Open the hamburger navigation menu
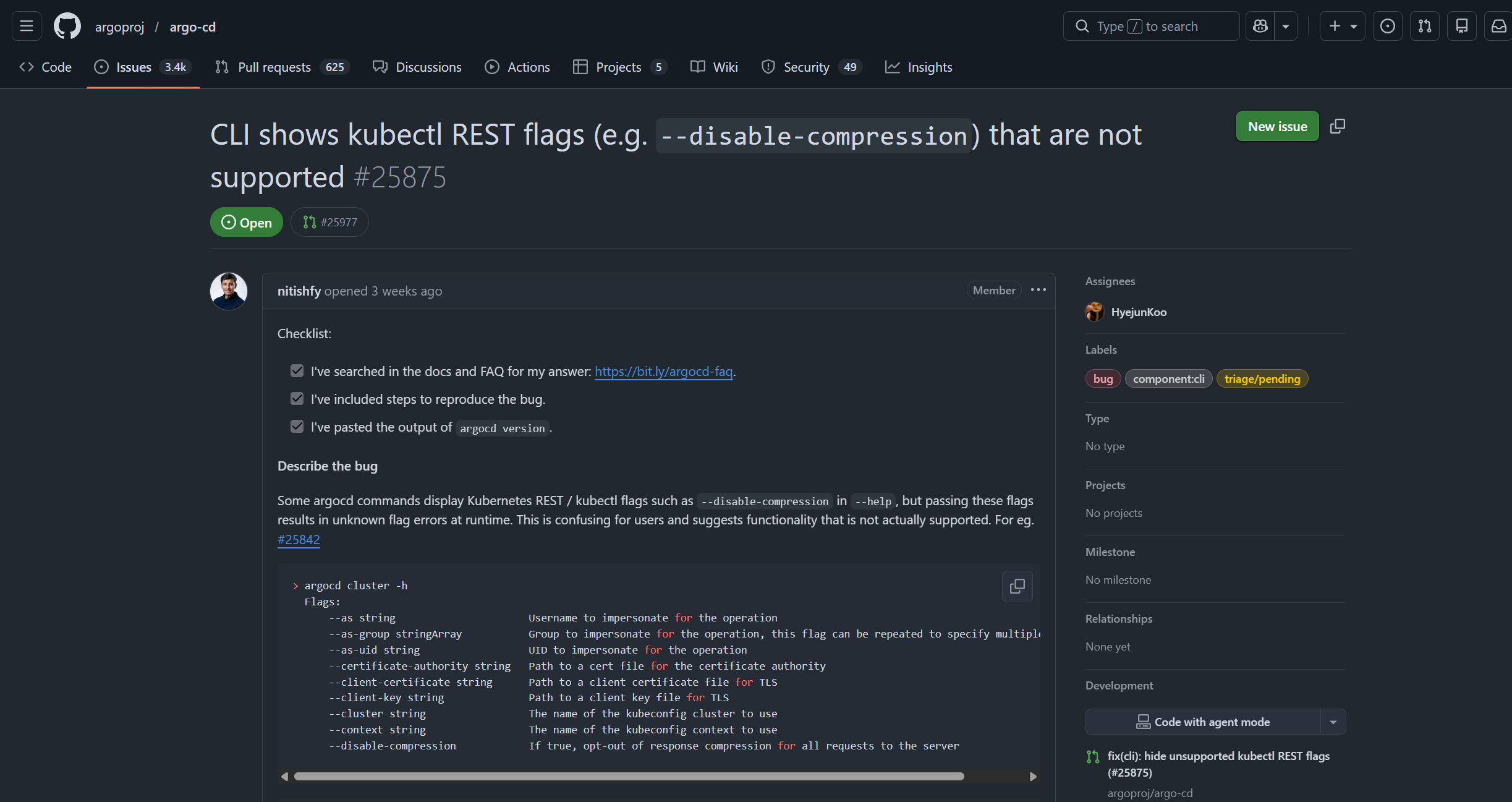1512x802 pixels. (x=26, y=26)
